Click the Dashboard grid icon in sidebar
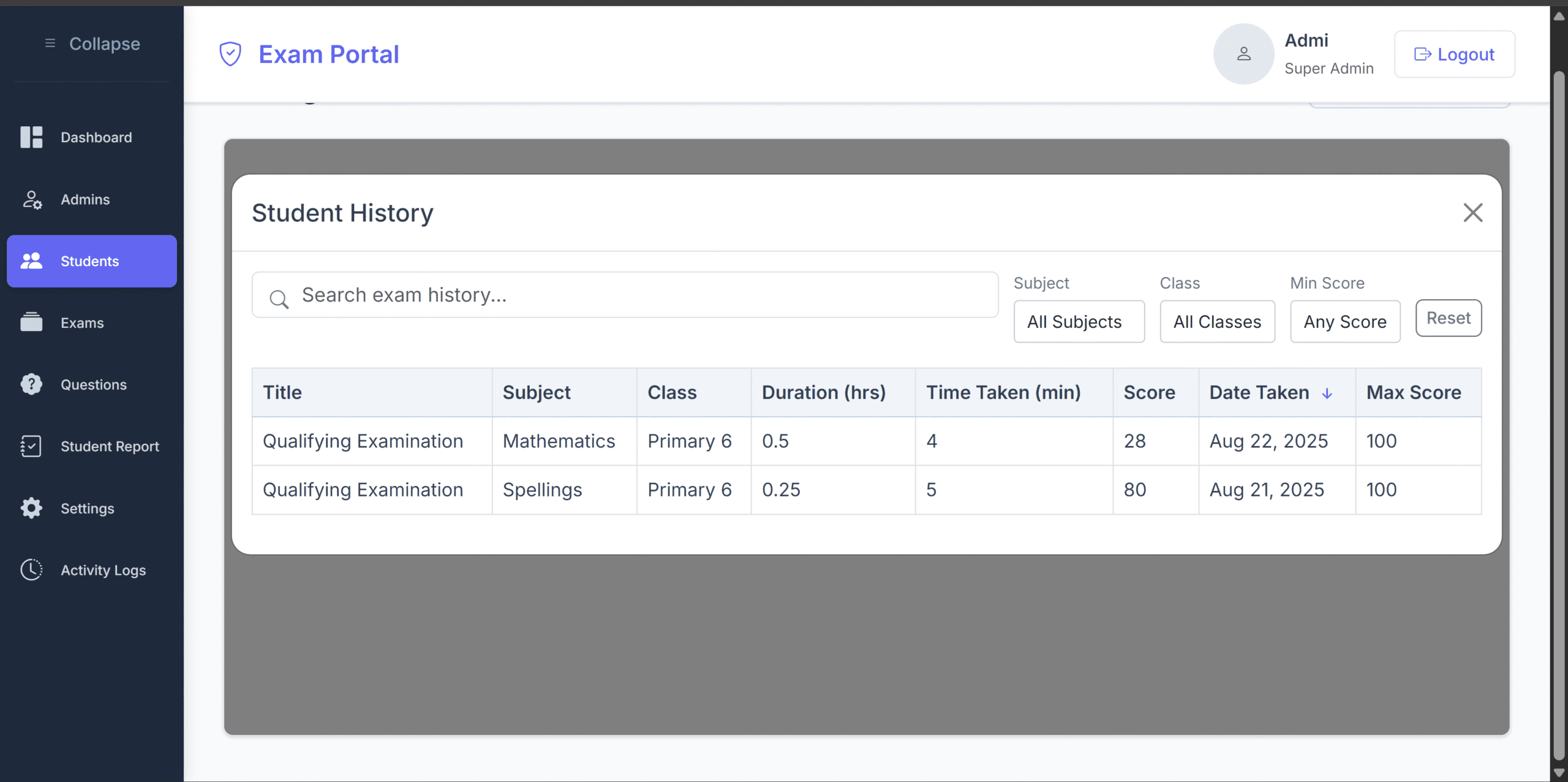This screenshot has height=782, width=1568. click(x=31, y=137)
